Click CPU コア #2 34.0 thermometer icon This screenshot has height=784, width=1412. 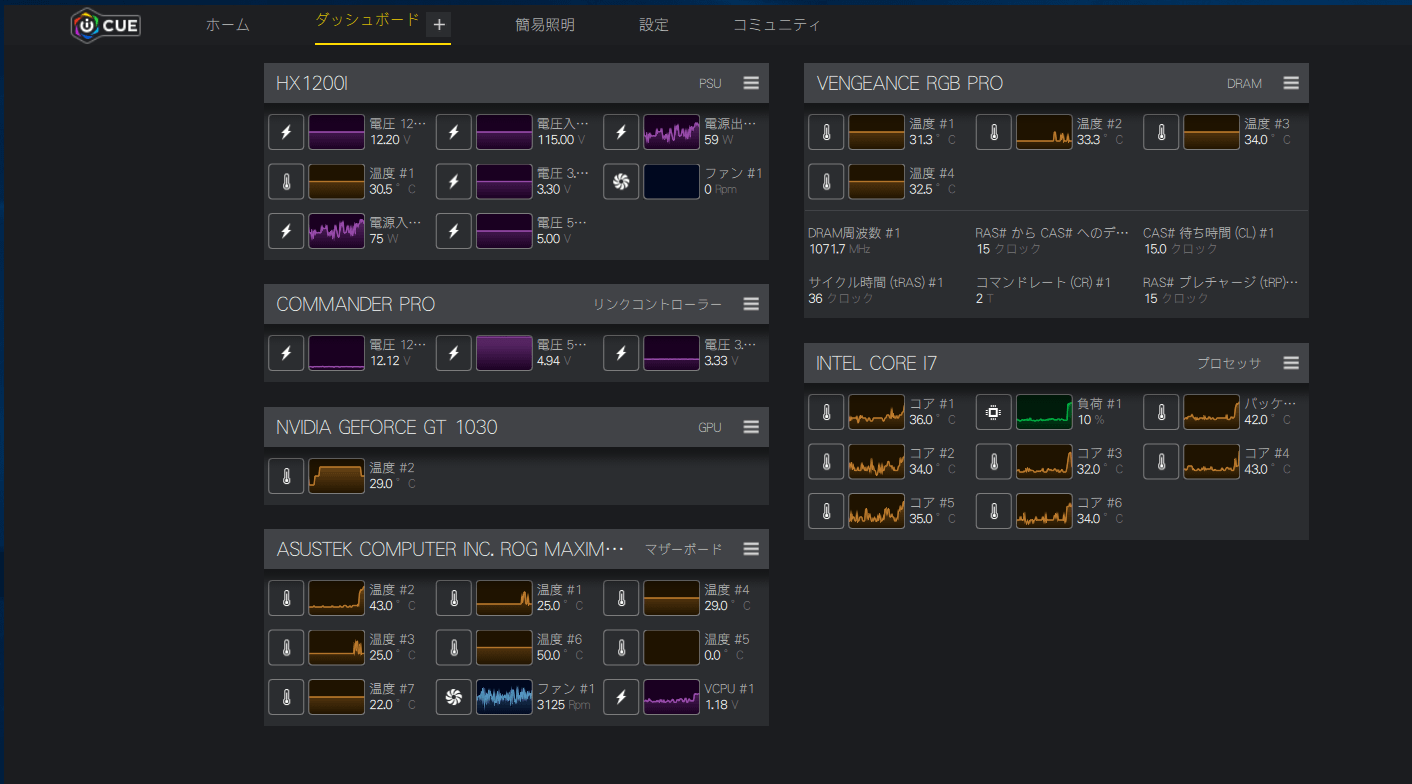(826, 461)
